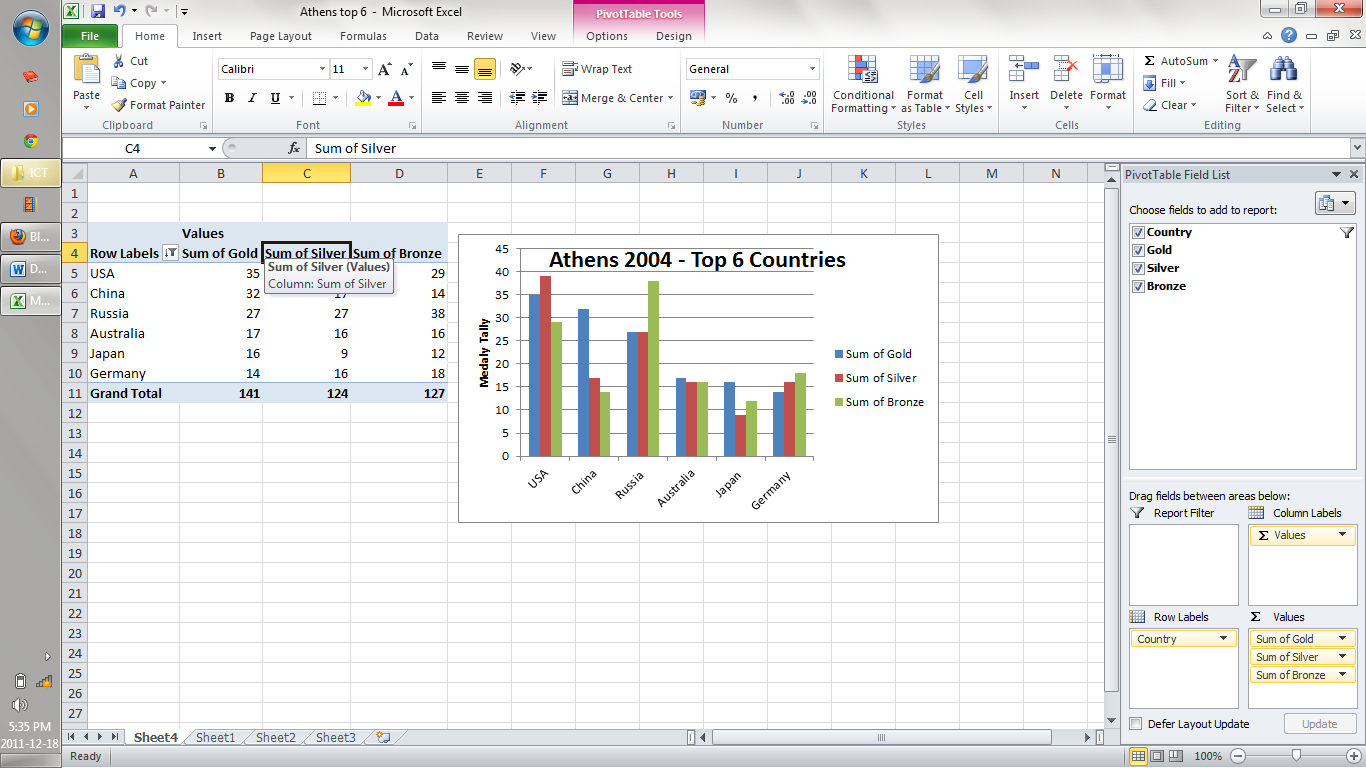
Task: Switch to the PivotTable Design tab
Action: (673, 35)
